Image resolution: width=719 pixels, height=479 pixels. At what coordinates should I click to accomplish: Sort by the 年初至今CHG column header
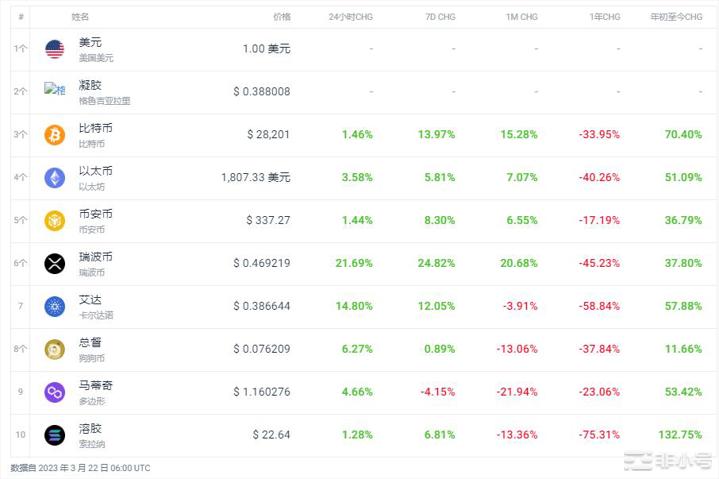[x=676, y=17]
